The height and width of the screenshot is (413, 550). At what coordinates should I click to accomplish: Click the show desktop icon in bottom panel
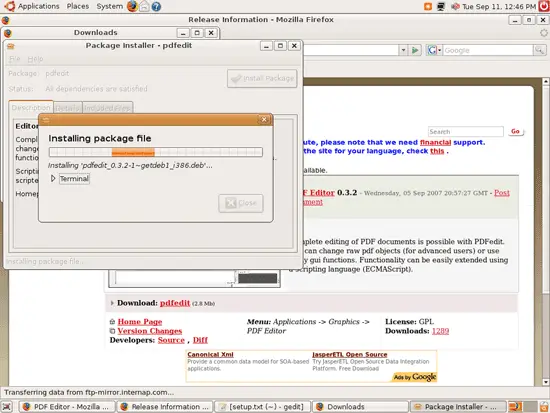pyautogui.click(x=7, y=407)
